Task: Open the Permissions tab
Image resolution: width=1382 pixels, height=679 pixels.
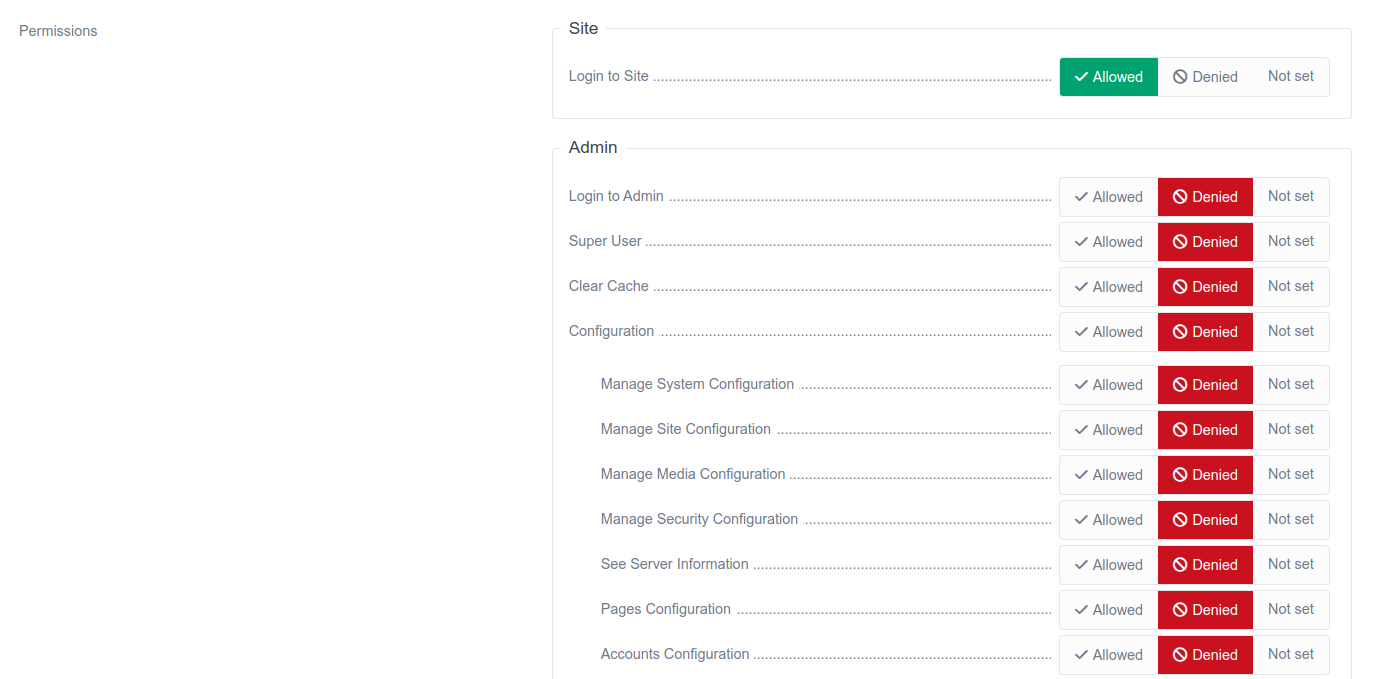Action: [x=58, y=31]
